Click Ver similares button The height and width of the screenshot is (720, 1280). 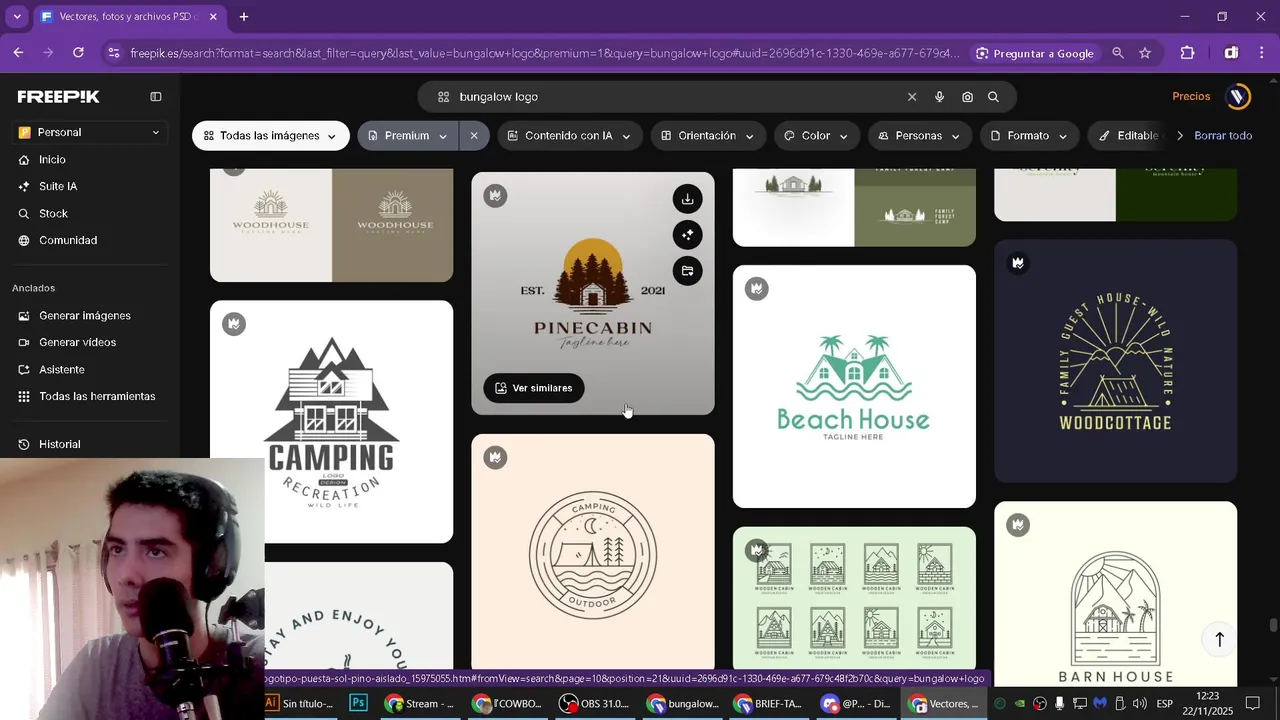point(533,388)
